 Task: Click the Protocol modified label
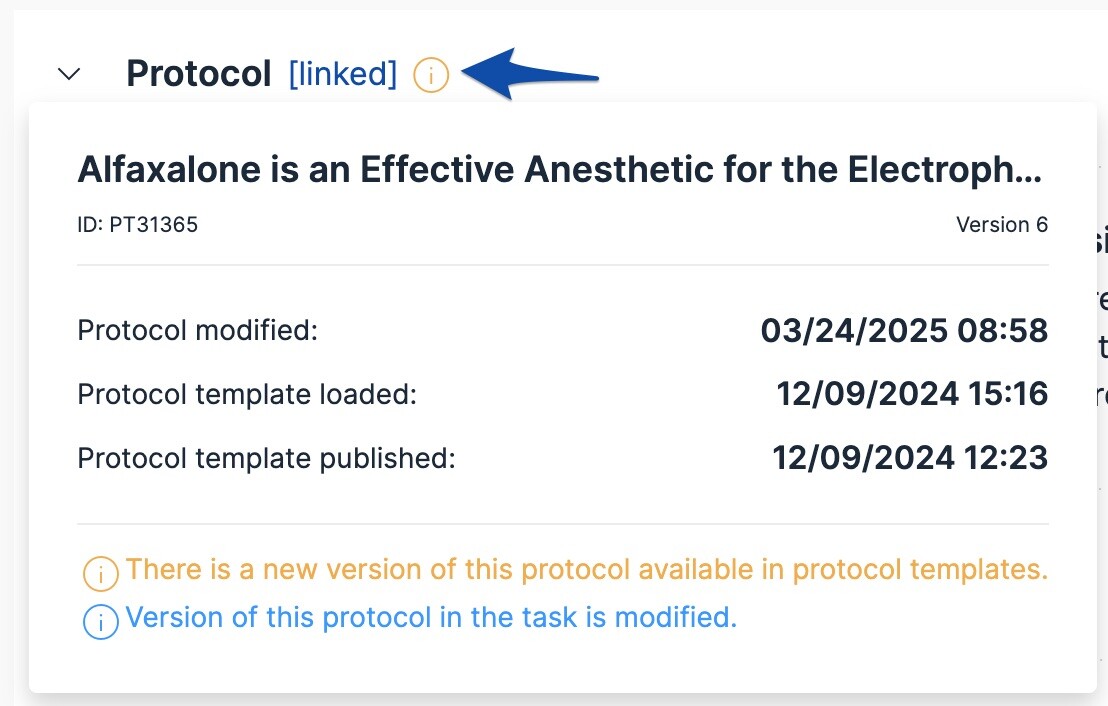(x=197, y=330)
